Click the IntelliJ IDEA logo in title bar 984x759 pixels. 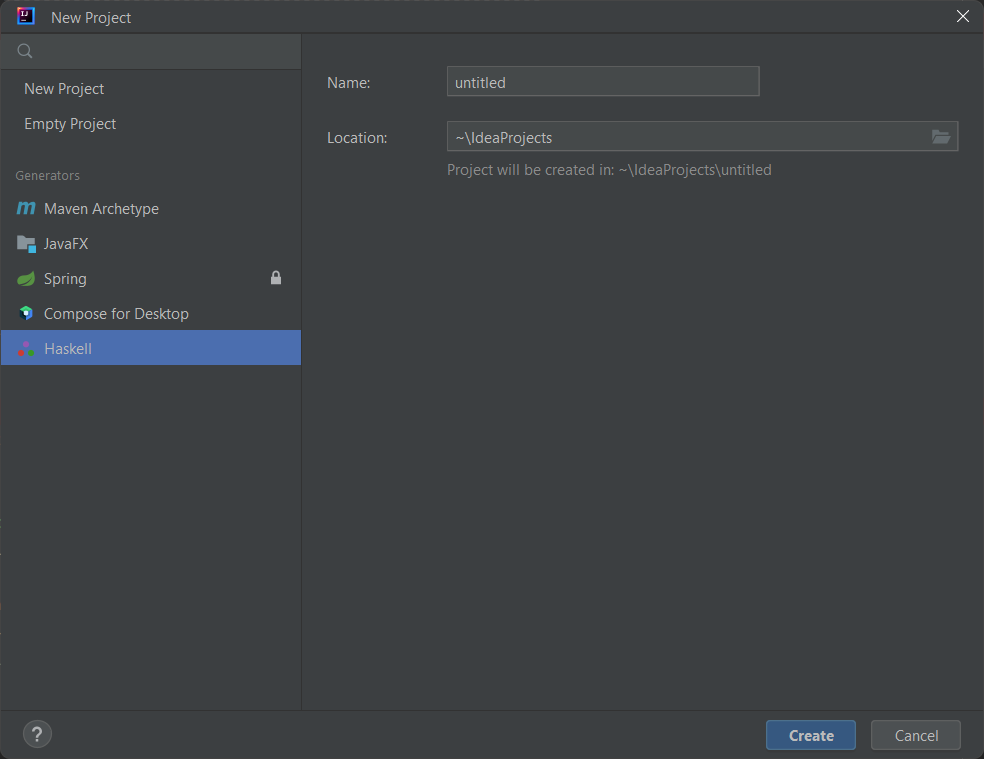26,16
